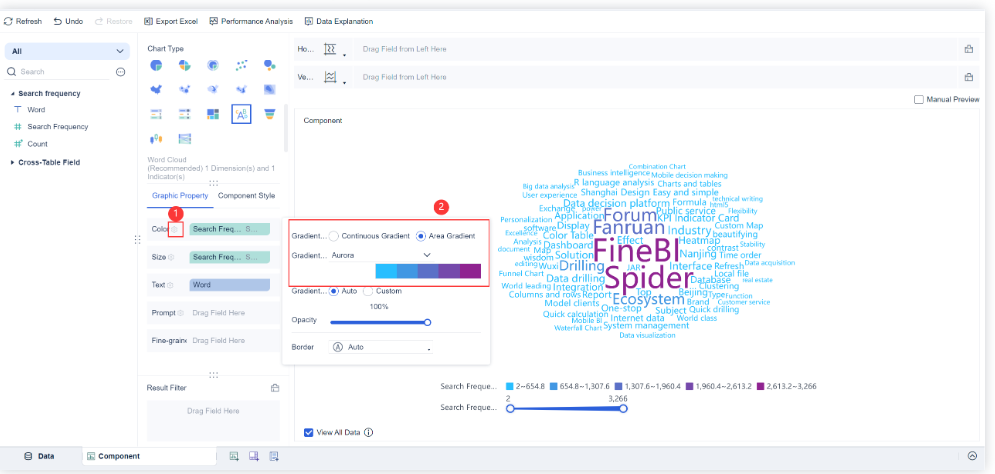Uncheck the View All Data checkbox
This screenshot has width=995, height=474.
(309, 433)
